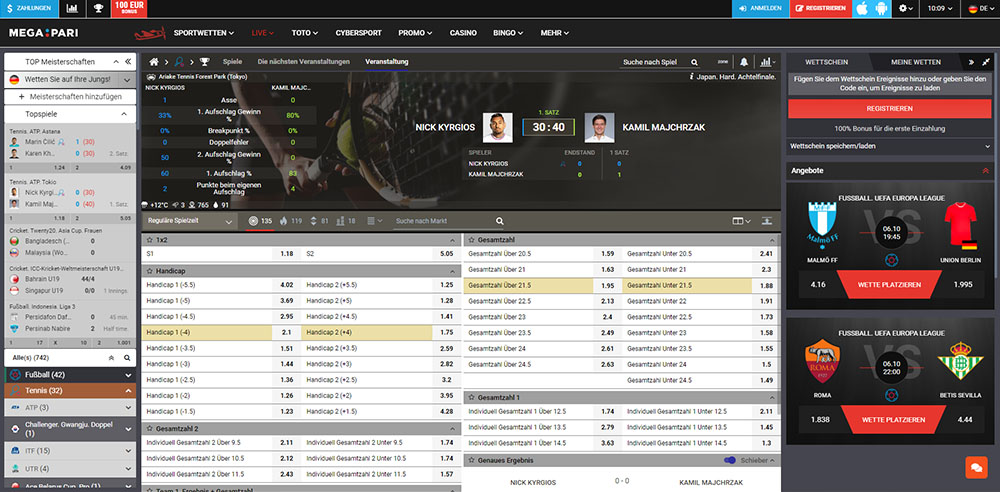Screen dimensions: 1000x492
Task: Favorite the Genaues Ergebnis market star
Action: tap(472, 460)
